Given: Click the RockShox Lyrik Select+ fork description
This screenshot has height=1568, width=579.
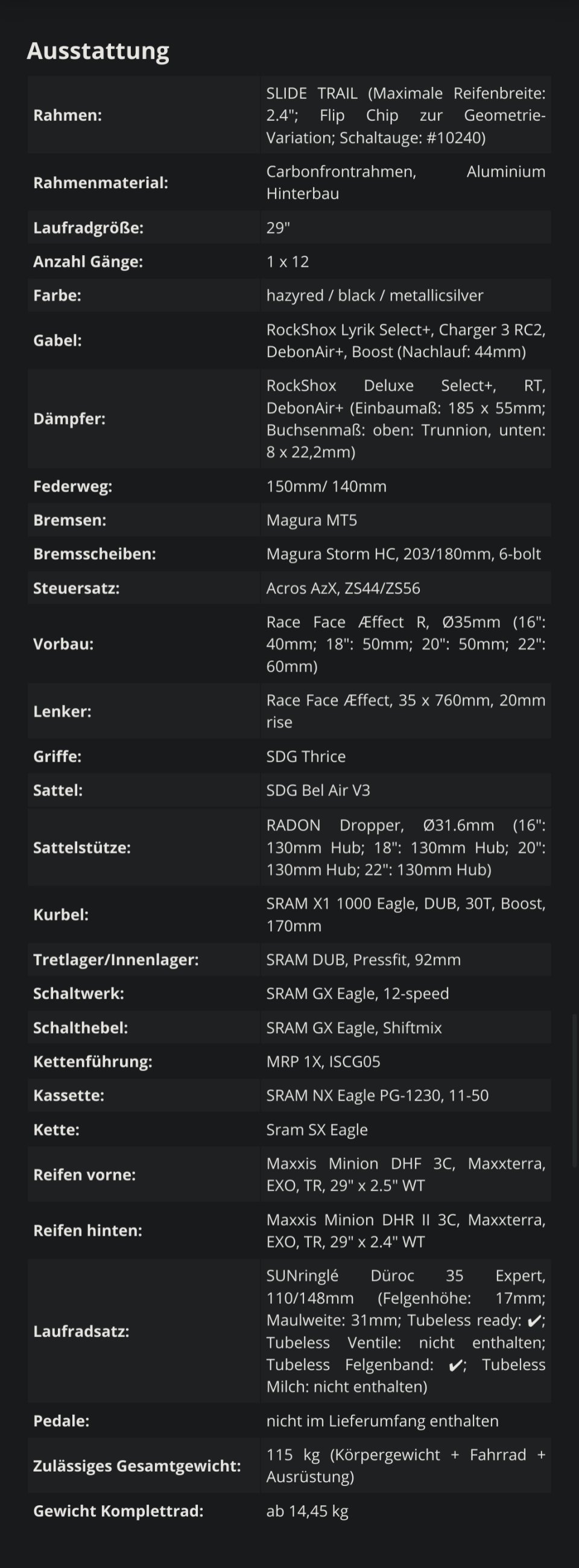Looking at the screenshot, I should pyautogui.click(x=405, y=340).
